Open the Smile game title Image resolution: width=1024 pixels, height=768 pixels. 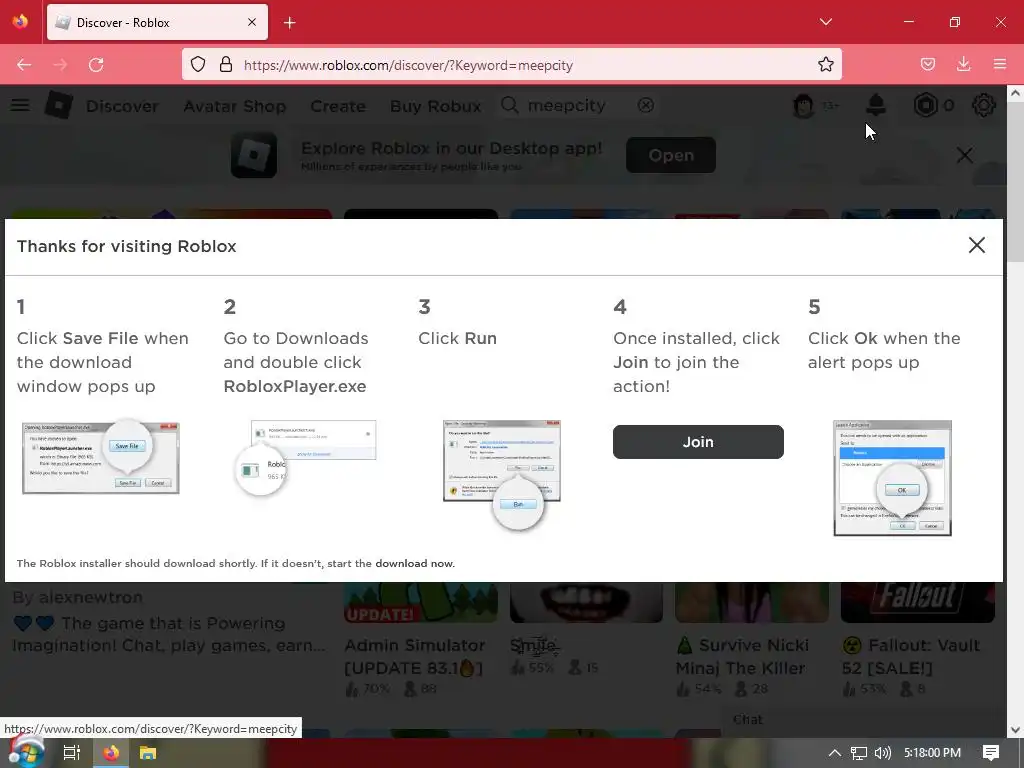(x=534, y=645)
